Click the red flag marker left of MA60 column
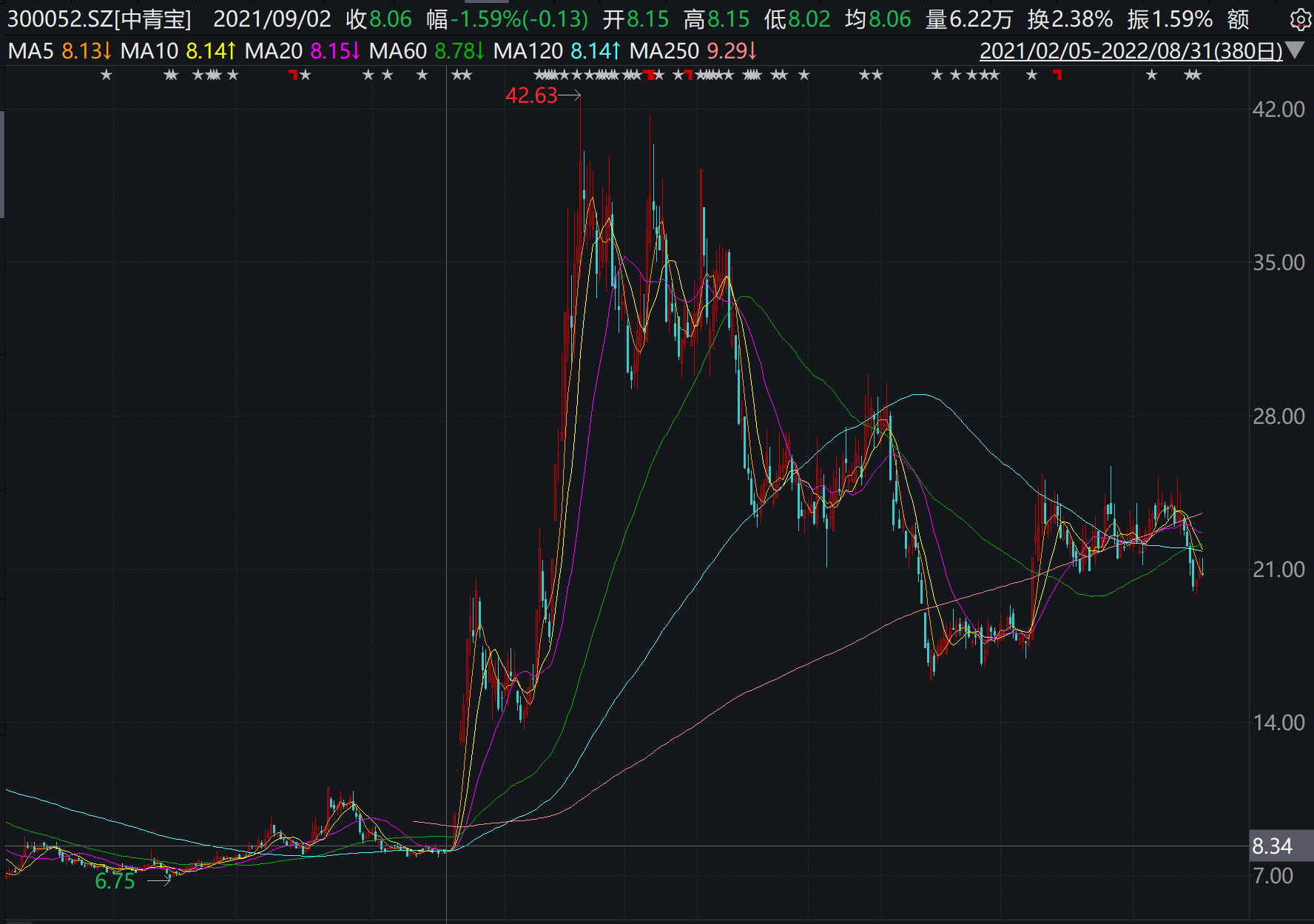Image resolution: width=1314 pixels, height=924 pixels. 293,74
